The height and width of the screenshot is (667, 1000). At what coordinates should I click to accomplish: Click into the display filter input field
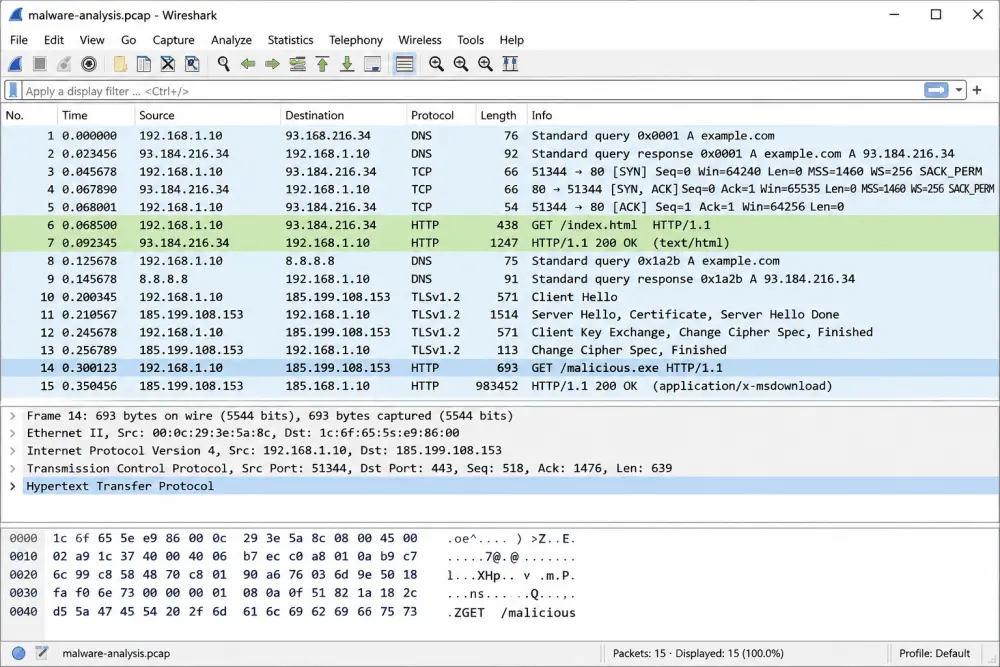(x=472, y=91)
